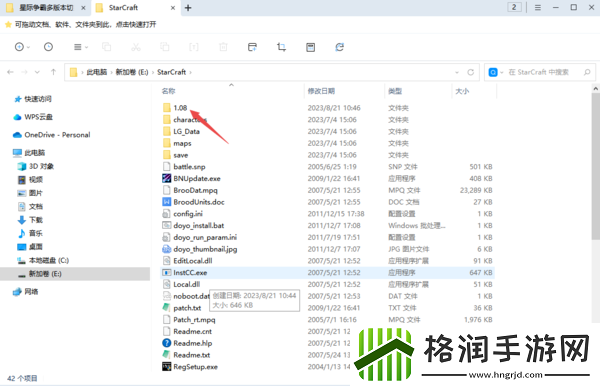This screenshot has height=386, width=600.
Task: Open recent locations dropdown near navigation arrows
Action: tap(37, 72)
